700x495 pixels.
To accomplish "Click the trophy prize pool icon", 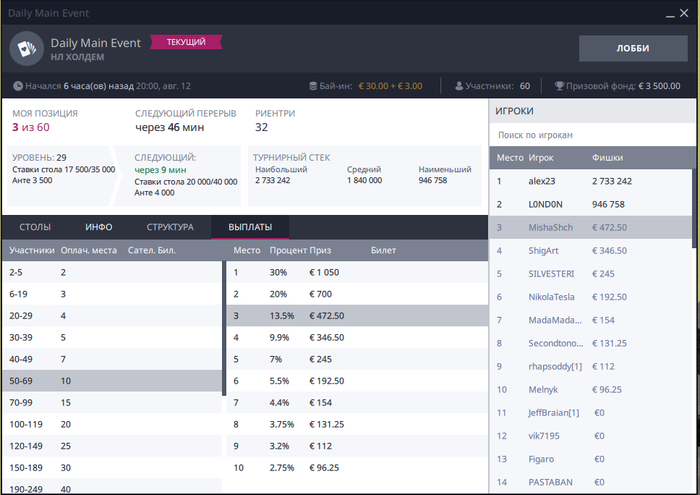I will tap(559, 86).
